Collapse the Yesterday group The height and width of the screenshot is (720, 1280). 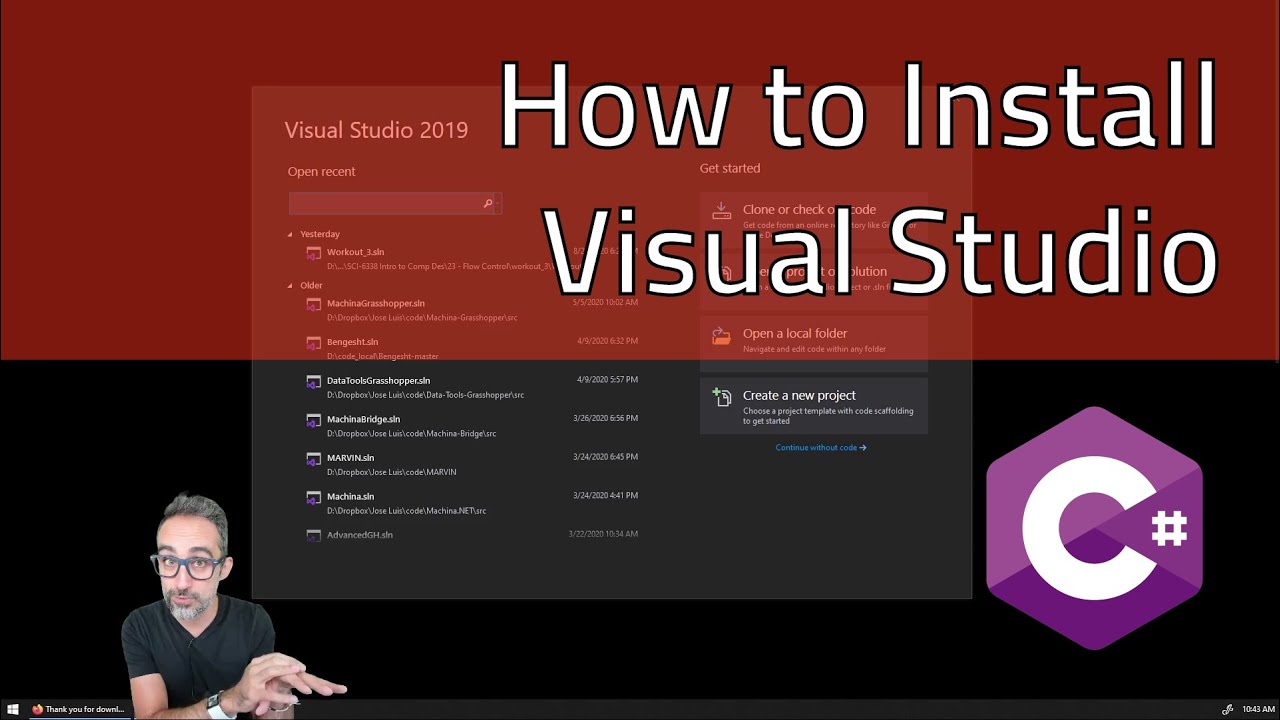pos(290,234)
